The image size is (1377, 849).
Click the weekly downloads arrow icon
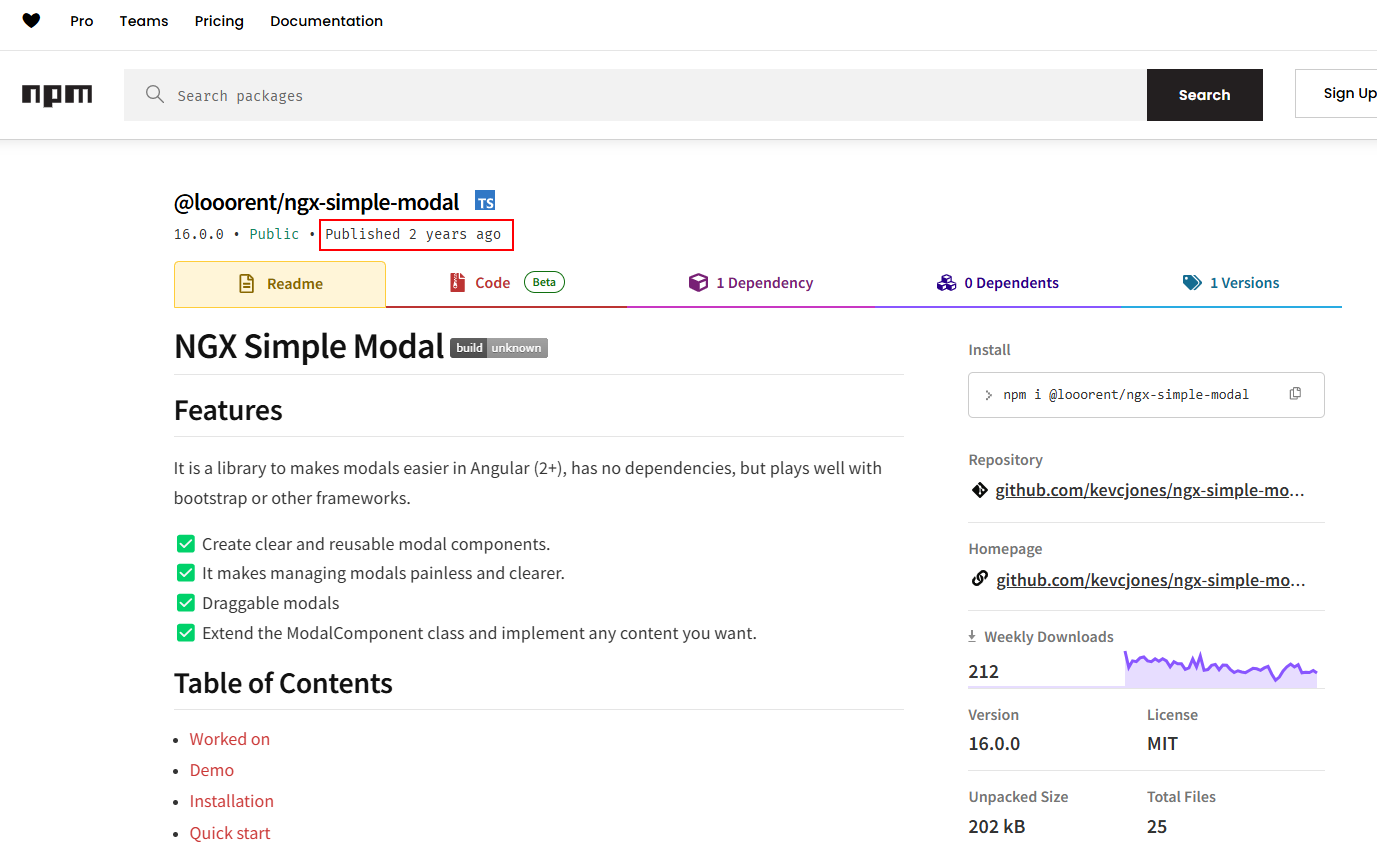click(x=972, y=636)
